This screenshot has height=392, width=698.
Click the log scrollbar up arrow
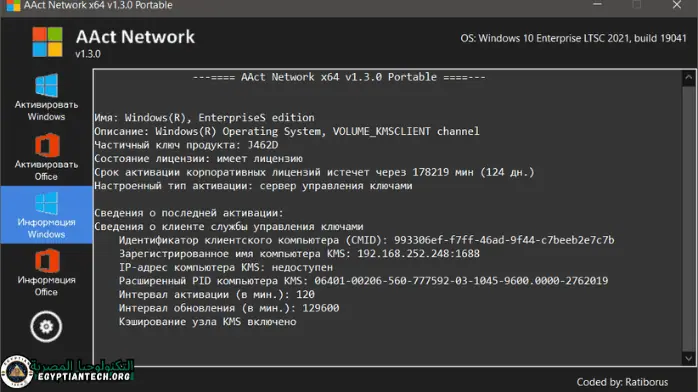click(x=689, y=77)
